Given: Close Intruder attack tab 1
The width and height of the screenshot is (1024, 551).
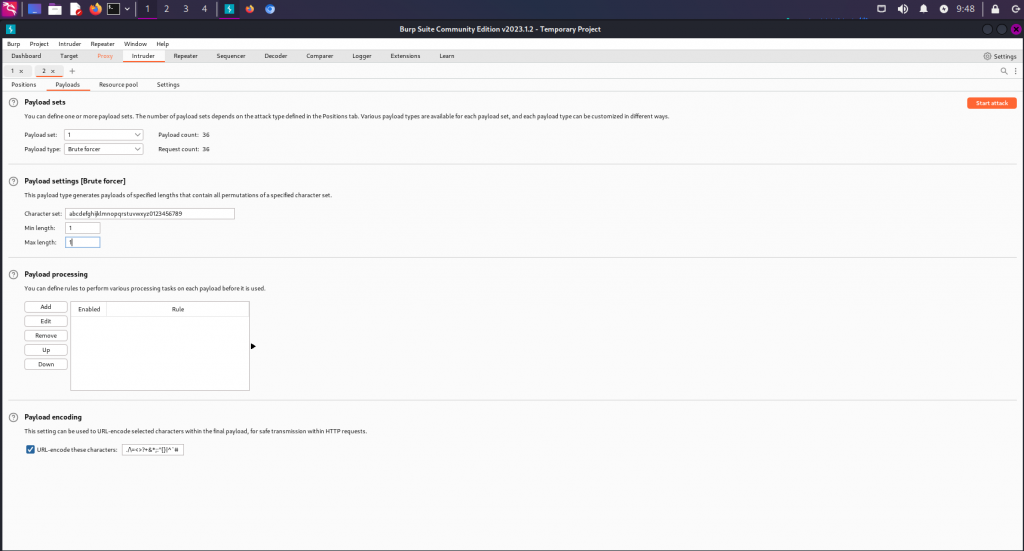Looking at the screenshot, I should (x=22, y=71).
